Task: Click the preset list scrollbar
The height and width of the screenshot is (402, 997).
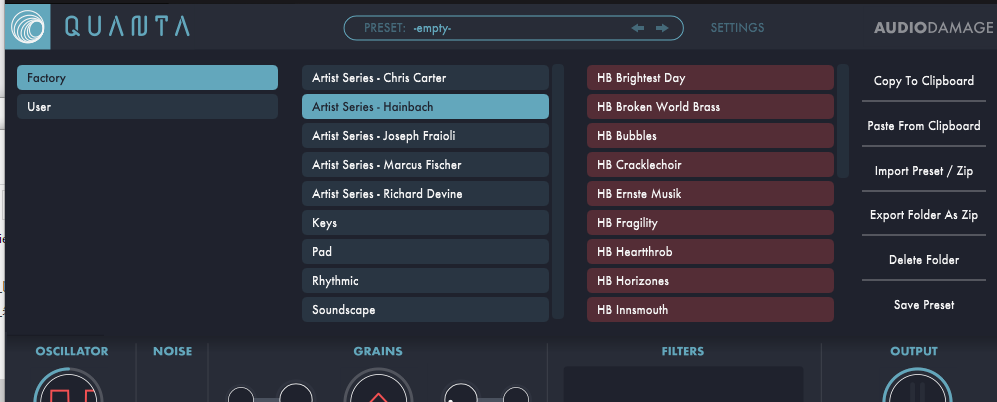Action: (843, 121)
